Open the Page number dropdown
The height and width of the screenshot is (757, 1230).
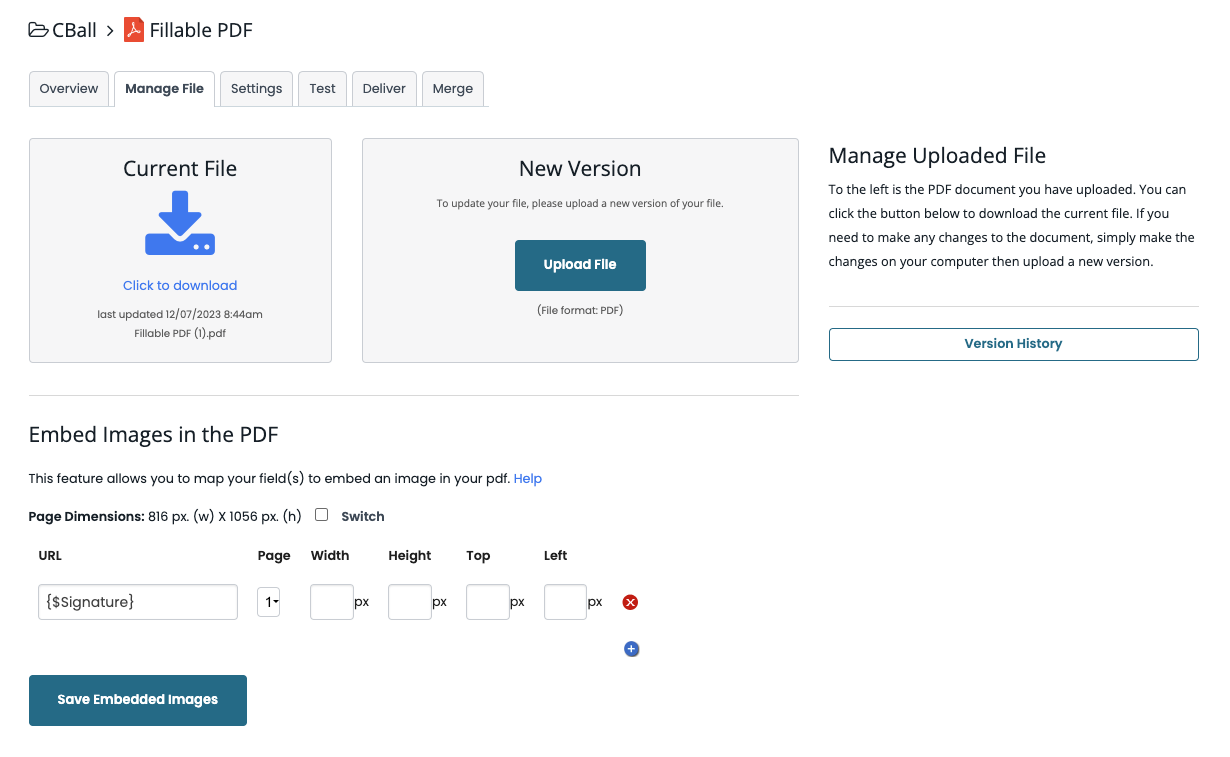268,602
